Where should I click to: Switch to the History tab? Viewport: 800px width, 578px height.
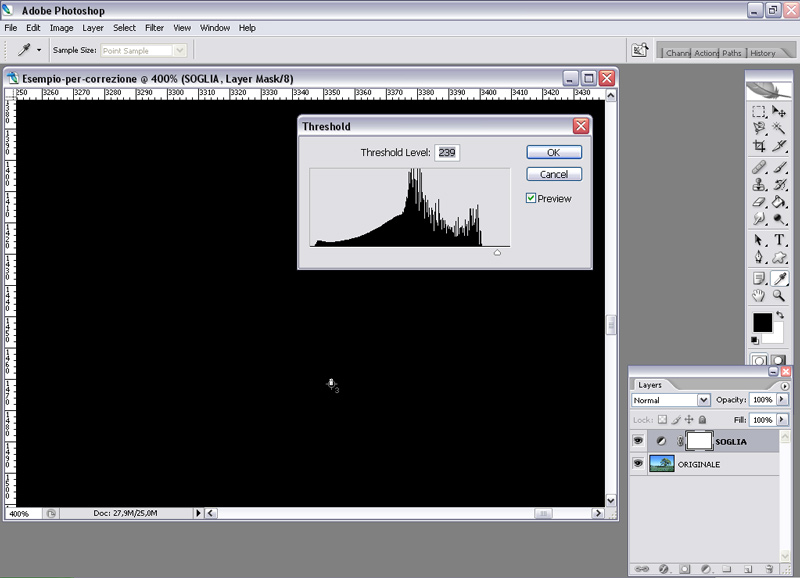[x=762, y=53]
